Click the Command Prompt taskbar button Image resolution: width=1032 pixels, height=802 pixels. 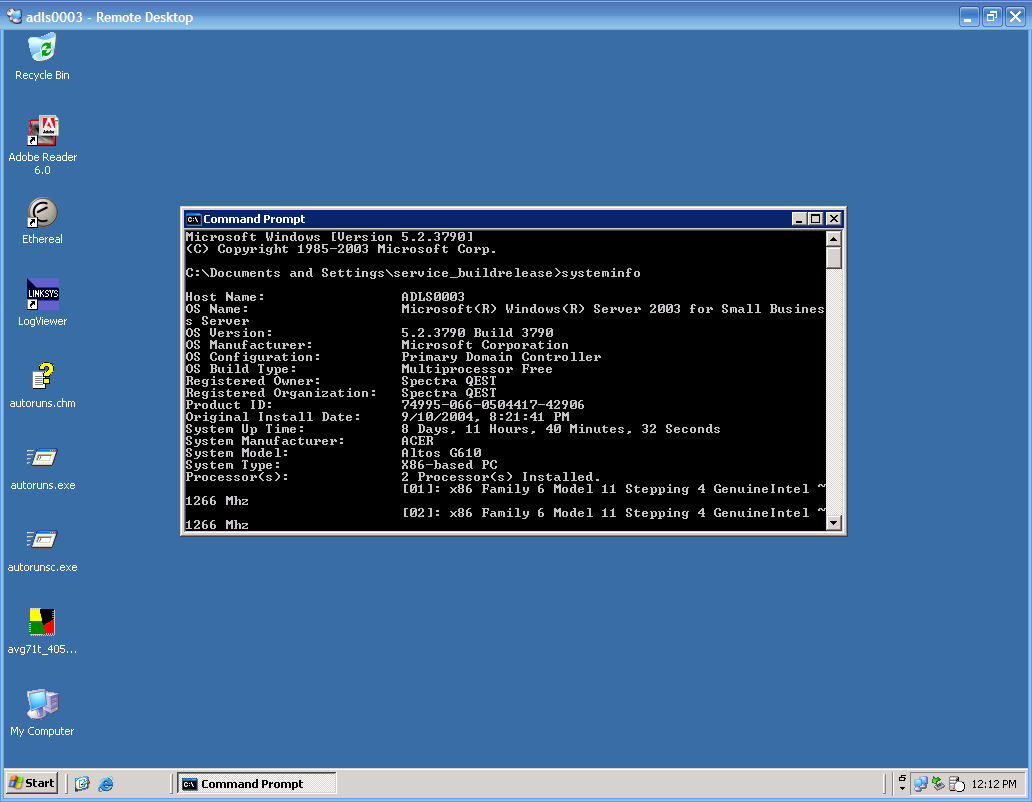tap(257, 784)
